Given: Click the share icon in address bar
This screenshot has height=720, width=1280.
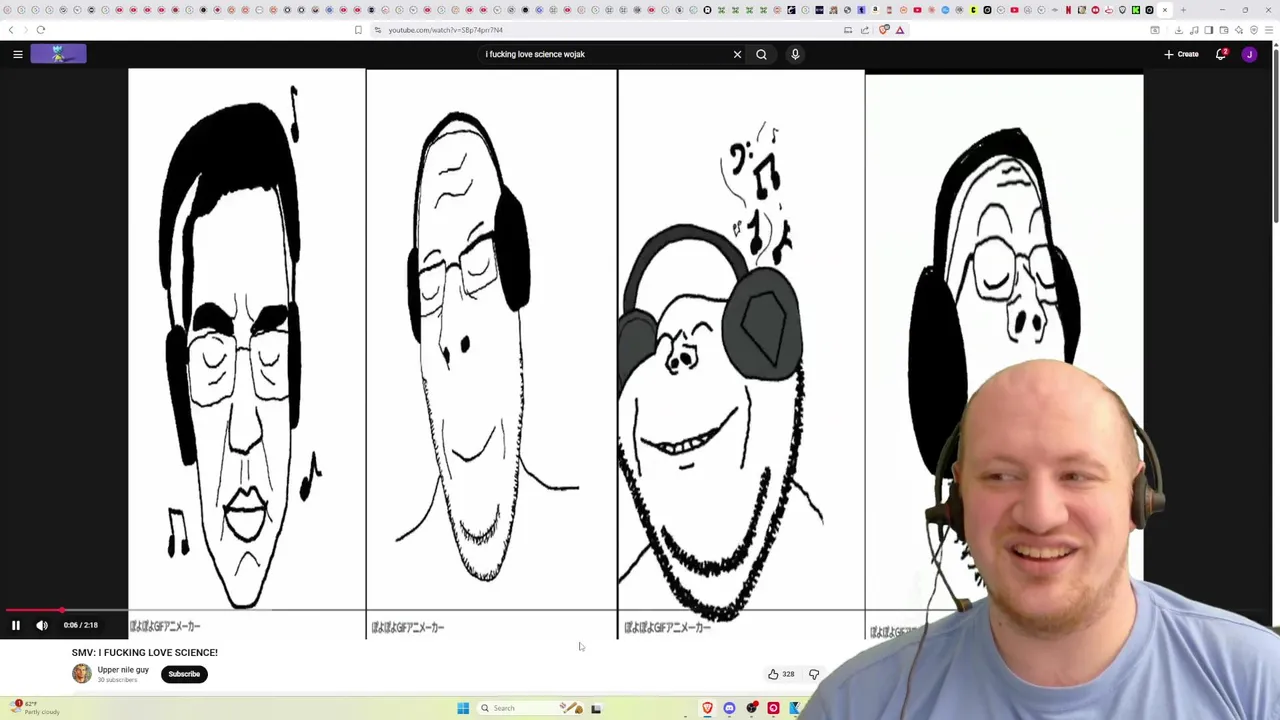Looking at the screenshot, I should pos(865,30).
